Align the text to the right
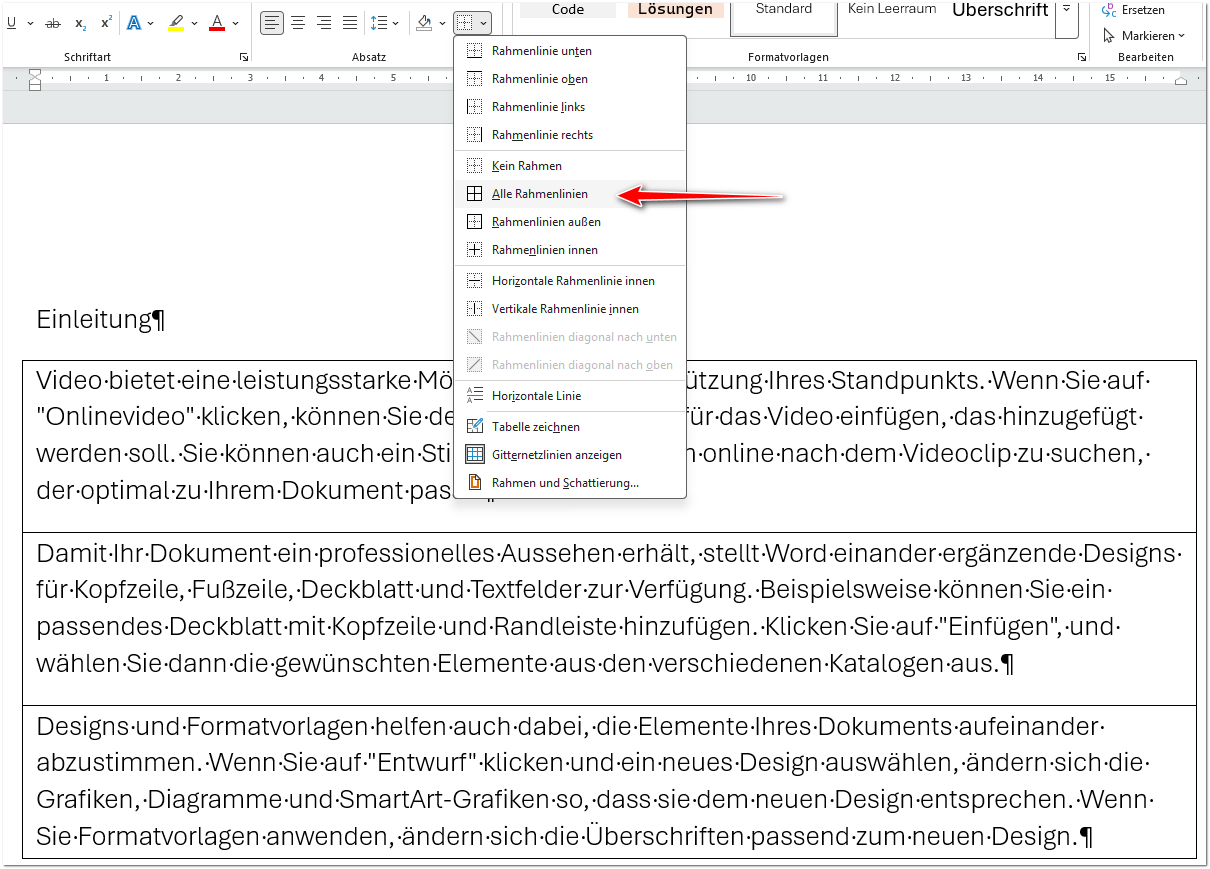Viewport: 1210px width, 869px height. point(324,23)
